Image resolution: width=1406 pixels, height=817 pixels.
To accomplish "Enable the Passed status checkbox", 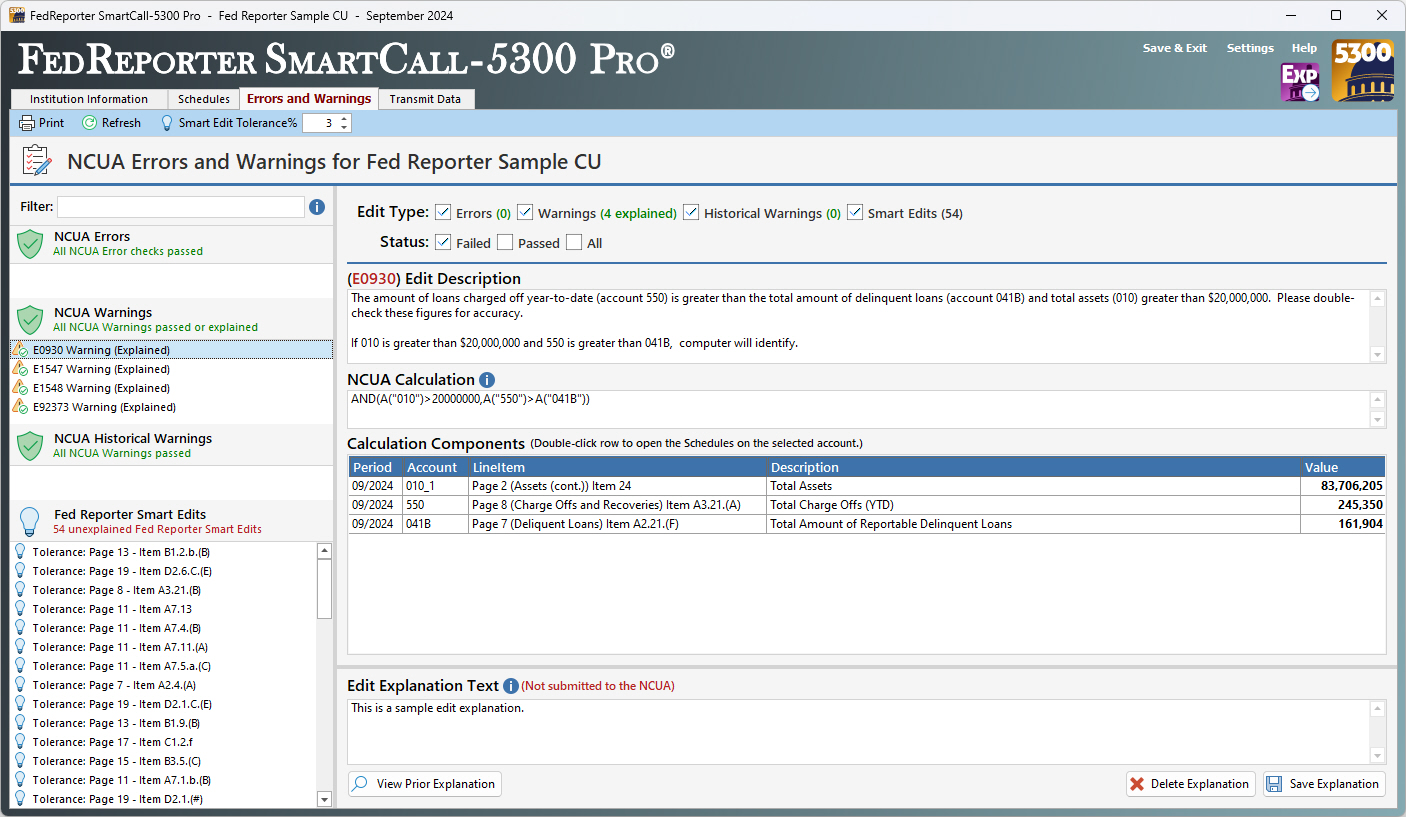I will click(x=505, y=242).
